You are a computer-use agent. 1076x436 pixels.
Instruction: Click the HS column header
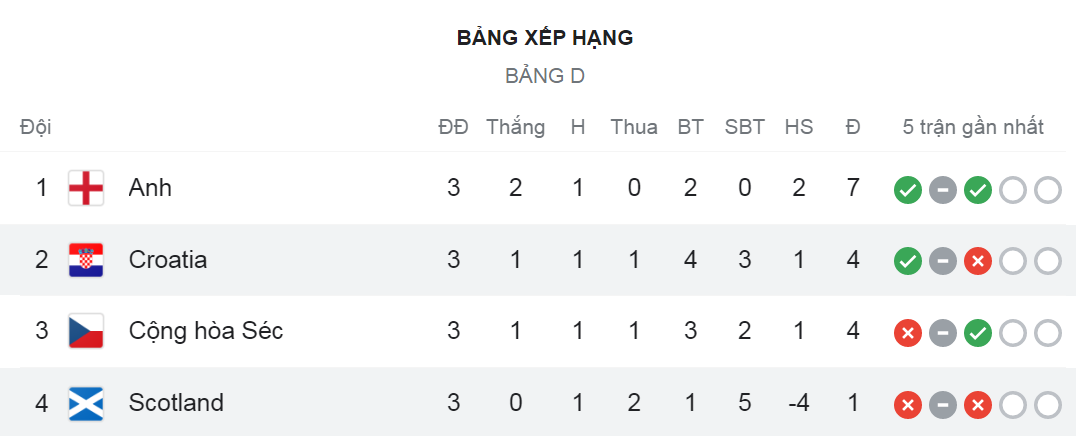pyautogui.click(x=799, y=127)
